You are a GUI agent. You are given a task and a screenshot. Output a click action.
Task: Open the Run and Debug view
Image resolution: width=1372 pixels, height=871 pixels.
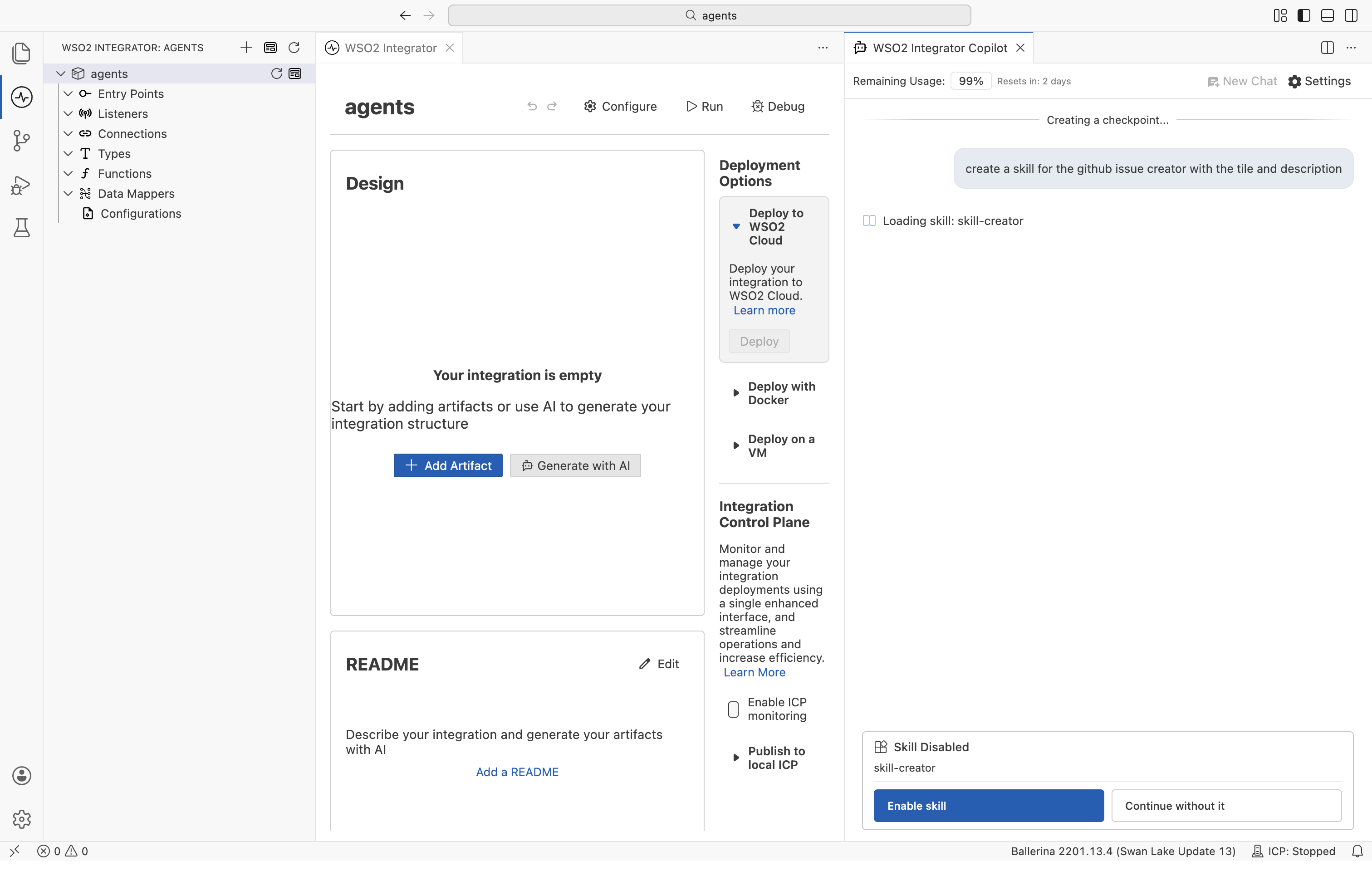point(21,185)
